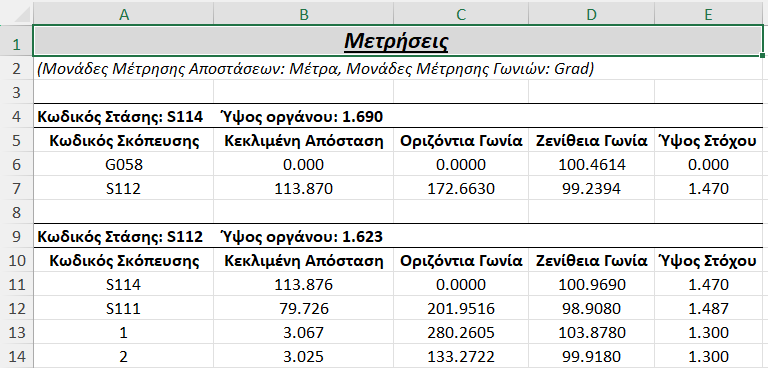Click the horizontal angle value 172.6630

[x=461, y=188]
